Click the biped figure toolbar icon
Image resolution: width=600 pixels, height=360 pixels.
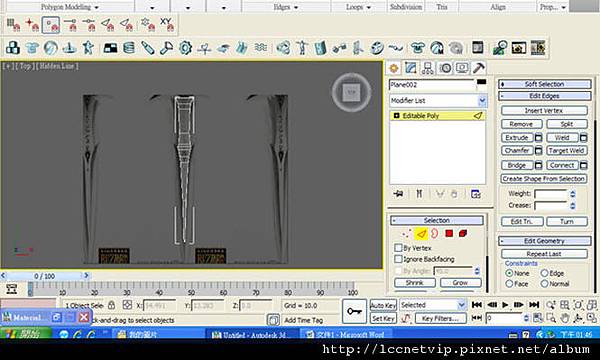tap(302, 48)
